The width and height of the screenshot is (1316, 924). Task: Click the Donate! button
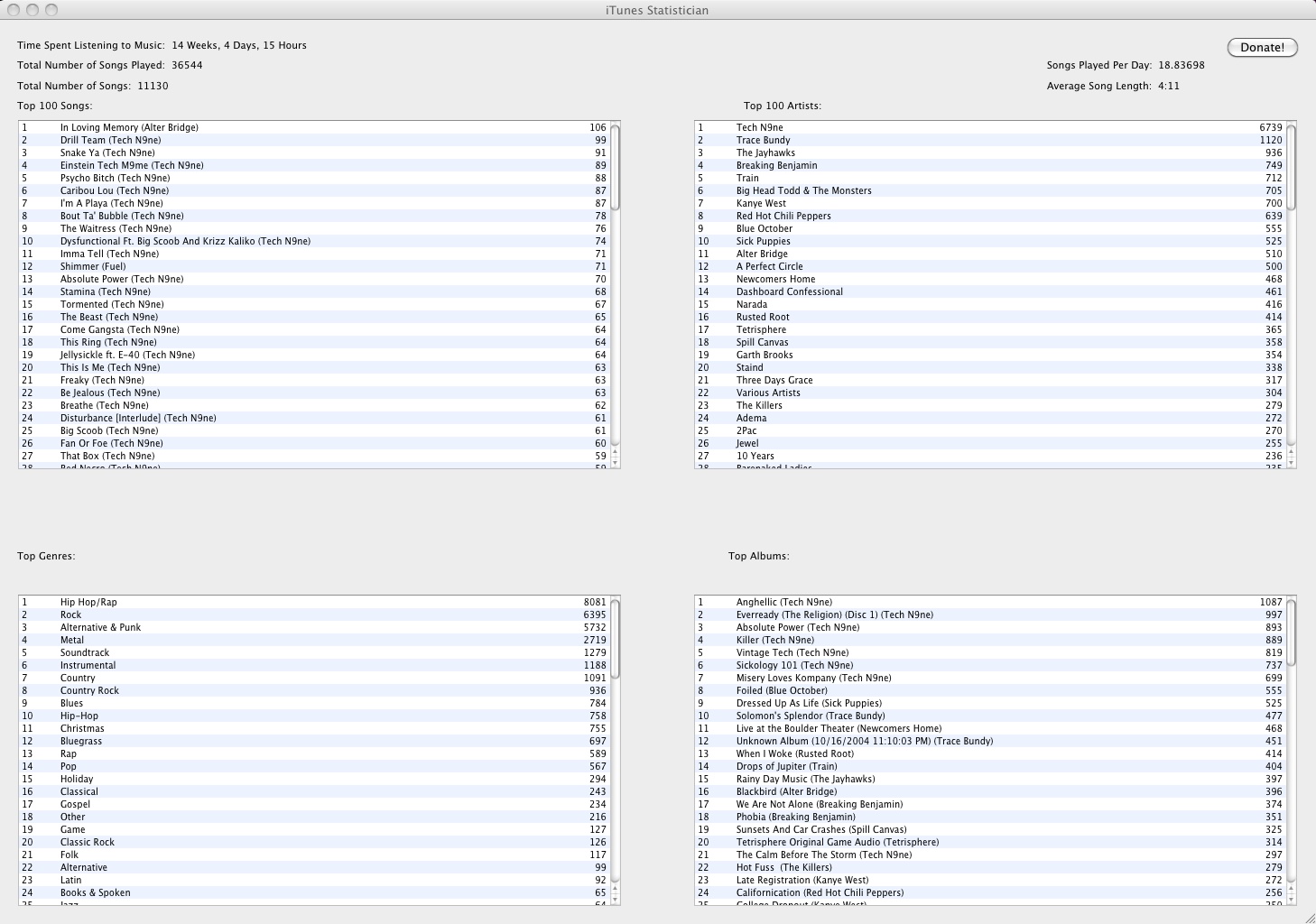click(1262, 47)
